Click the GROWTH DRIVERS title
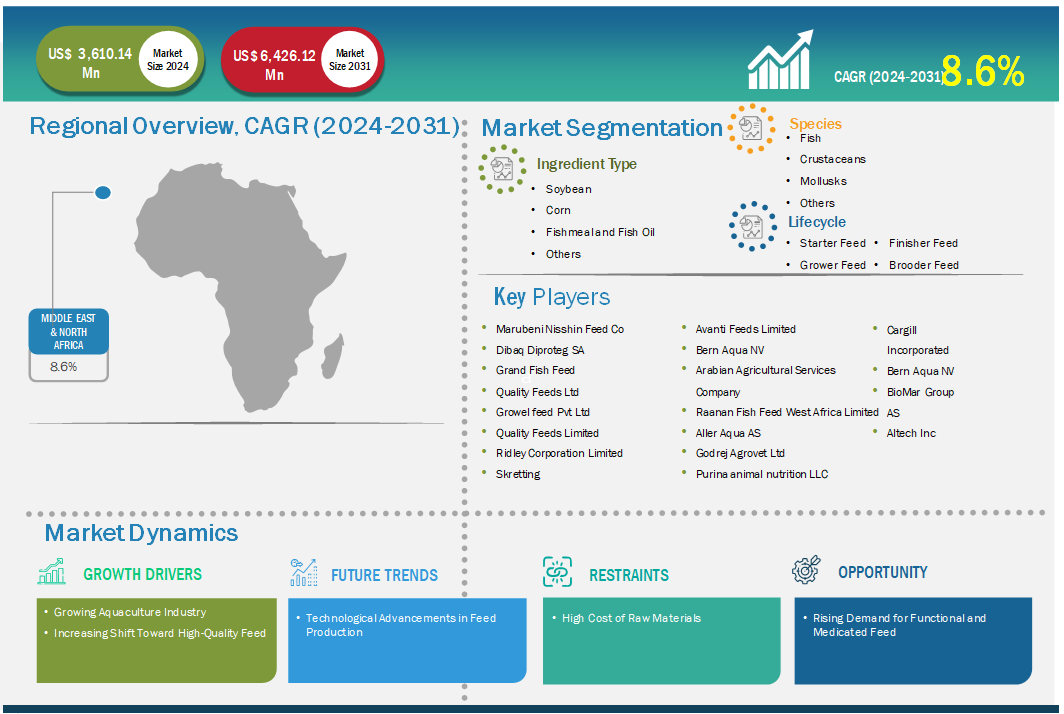Viewport: 1064px width, 714px height. (x=142, y=574)
